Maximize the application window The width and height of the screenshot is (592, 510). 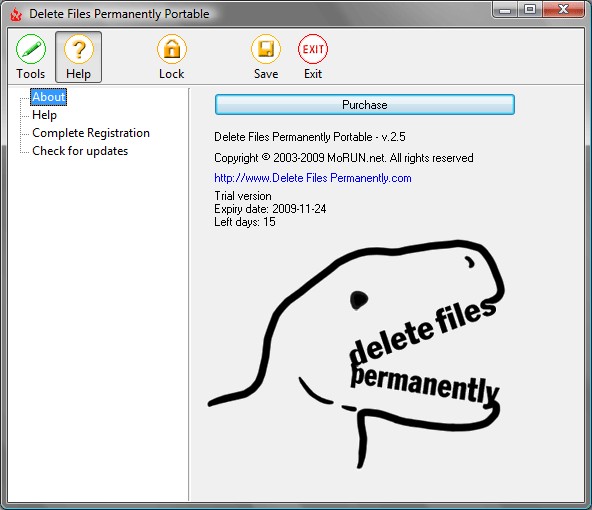[x=530, y=9]
